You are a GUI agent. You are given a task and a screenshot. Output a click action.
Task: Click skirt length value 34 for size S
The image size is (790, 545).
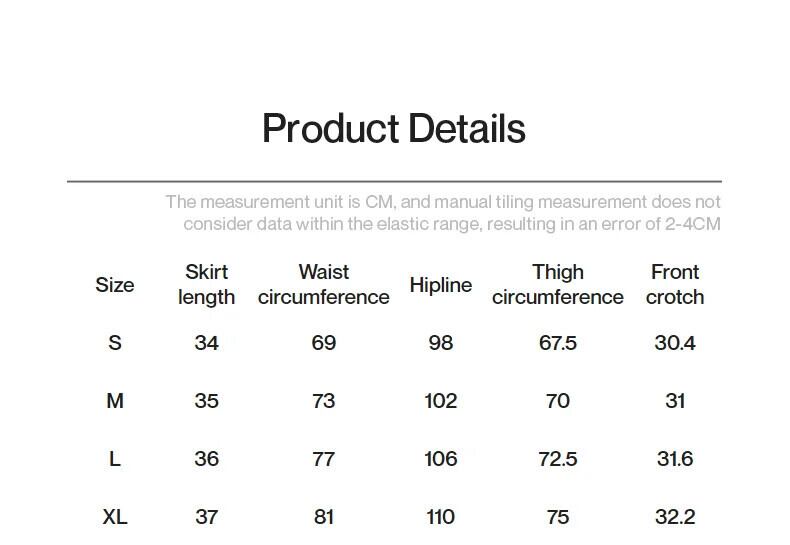pyautogui.click(x=207, y=343)
